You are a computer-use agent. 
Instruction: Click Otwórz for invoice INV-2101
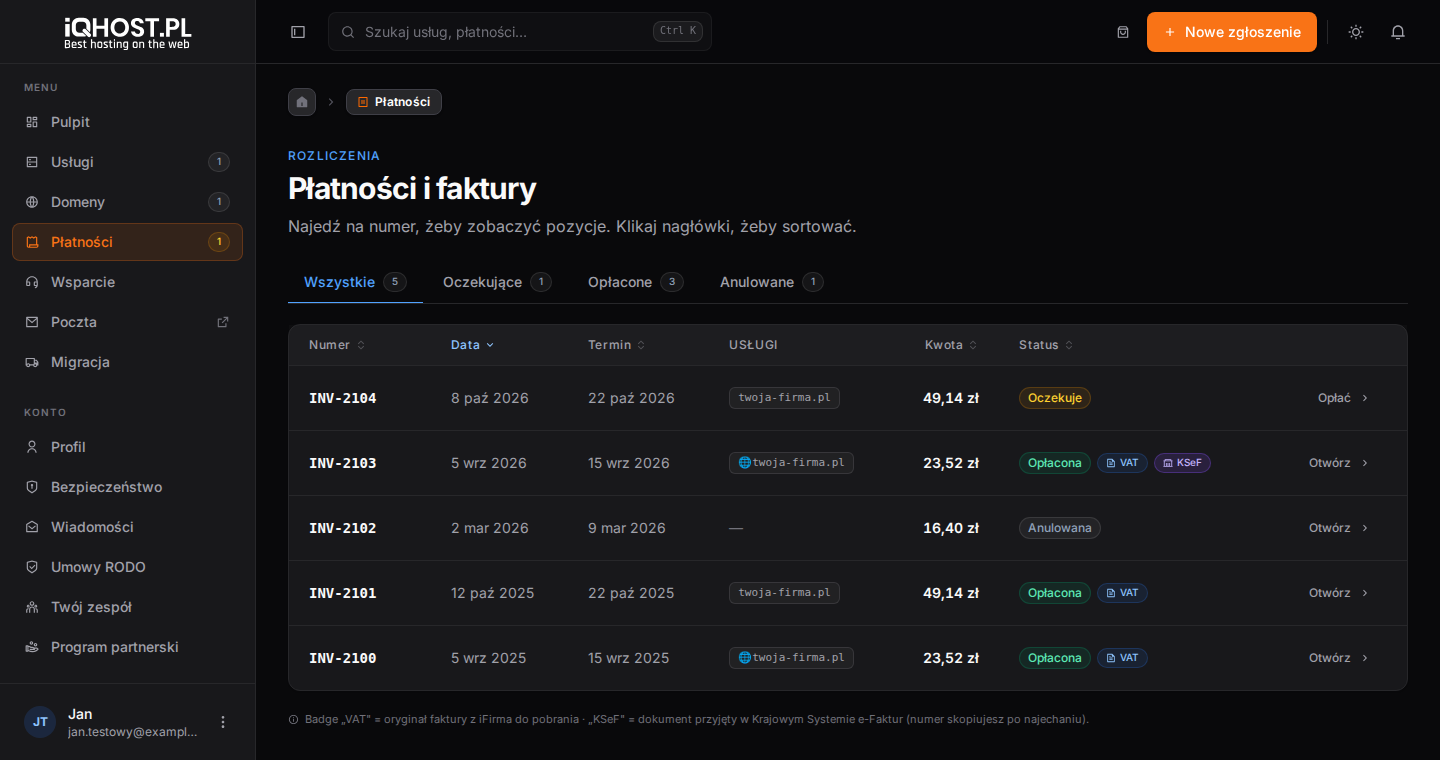[x=1339, y=593]
